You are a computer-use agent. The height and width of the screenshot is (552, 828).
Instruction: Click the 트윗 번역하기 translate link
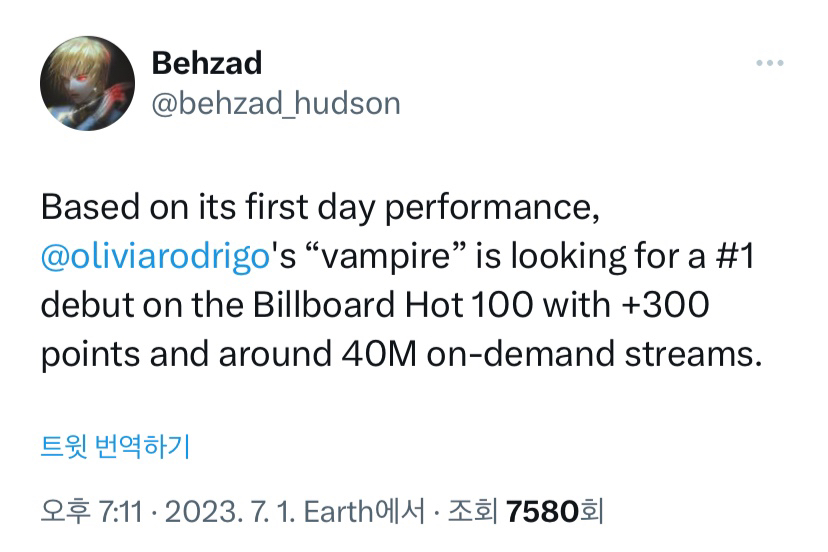115,444
